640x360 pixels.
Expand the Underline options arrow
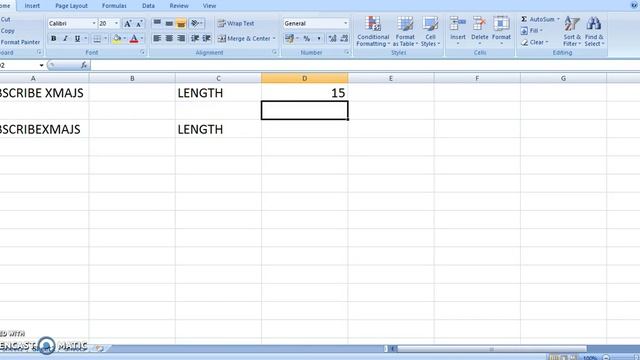(86, 38)
